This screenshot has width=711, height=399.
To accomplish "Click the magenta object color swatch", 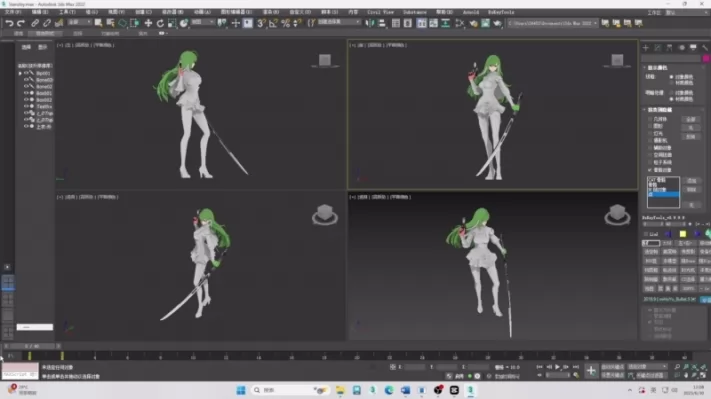I will click(x=706, y=58).
